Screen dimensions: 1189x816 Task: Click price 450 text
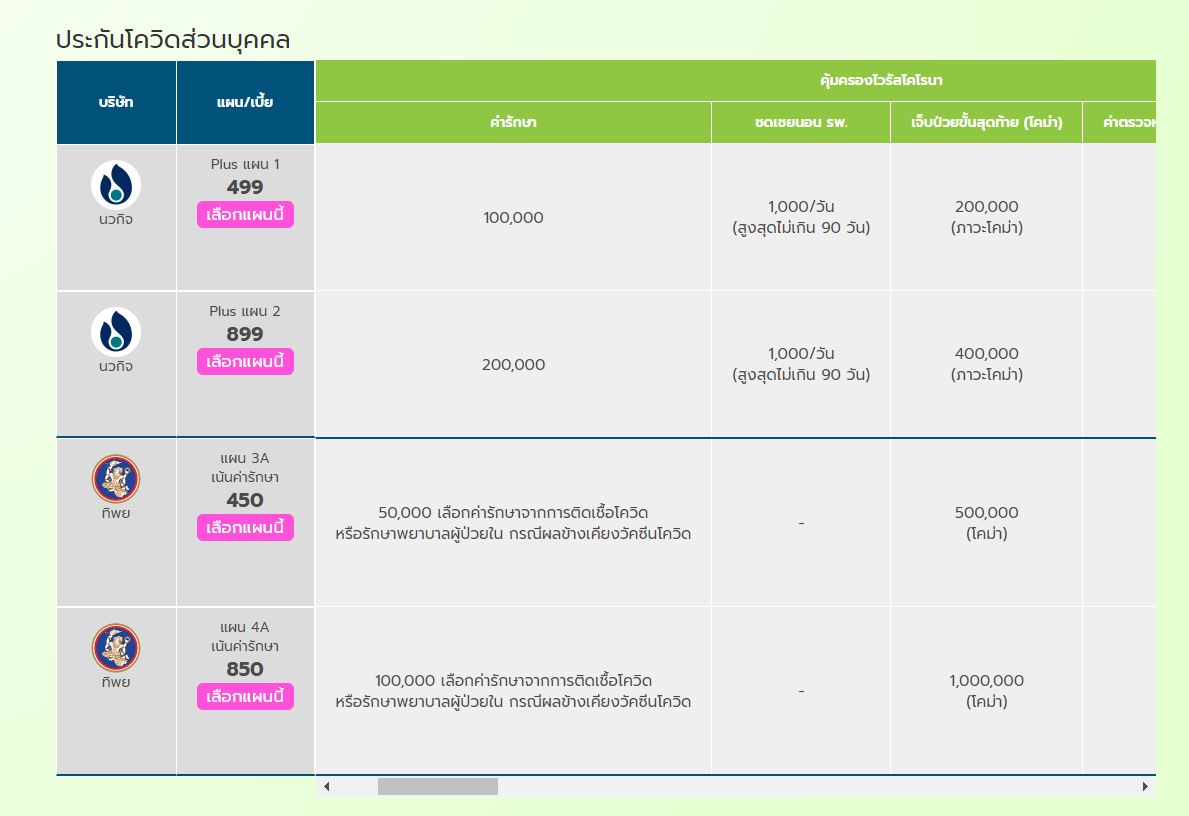click(x=245, y=501)
